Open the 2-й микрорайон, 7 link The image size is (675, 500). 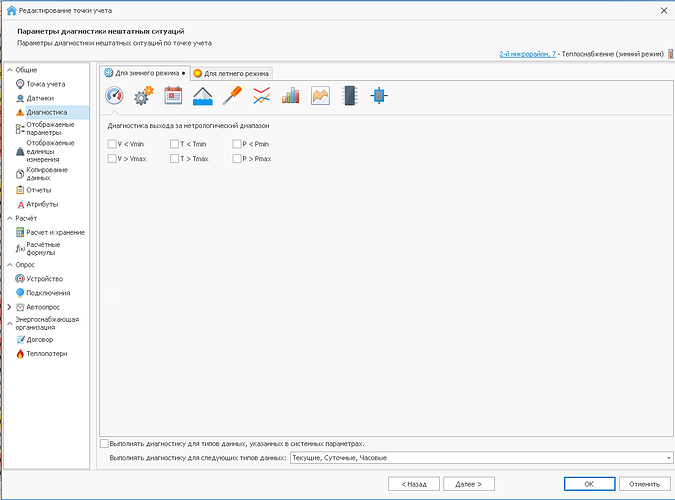pos(527,52)
